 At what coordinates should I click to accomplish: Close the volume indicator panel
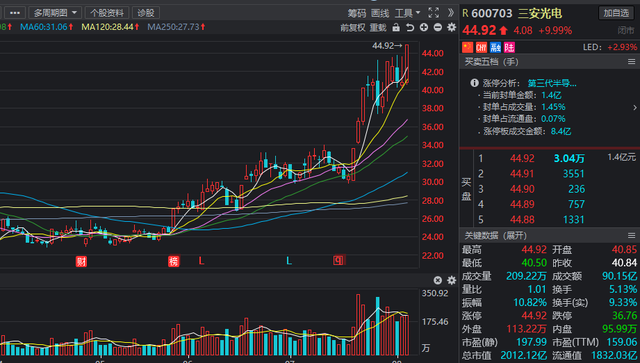pos(438,280)
